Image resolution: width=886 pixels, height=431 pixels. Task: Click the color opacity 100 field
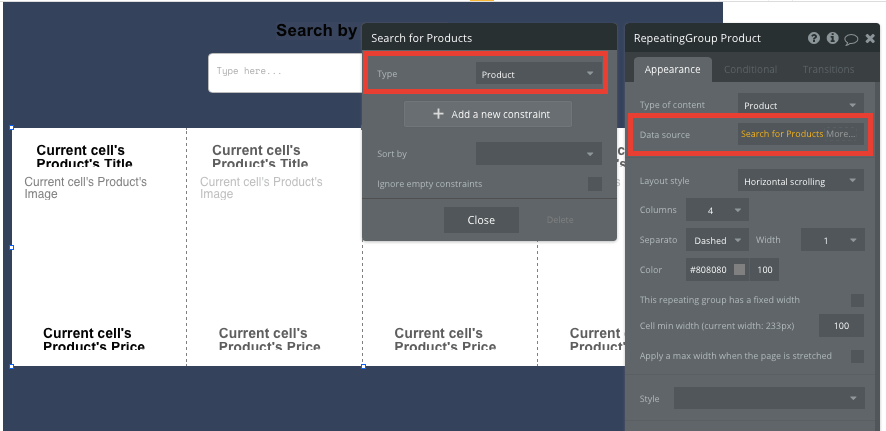coord(765,270)
